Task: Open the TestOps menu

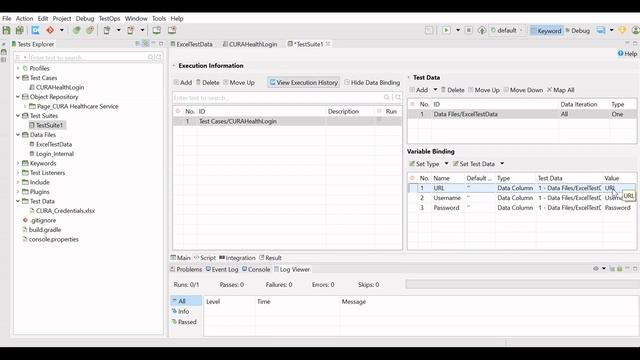Action: tap(109, 18)
